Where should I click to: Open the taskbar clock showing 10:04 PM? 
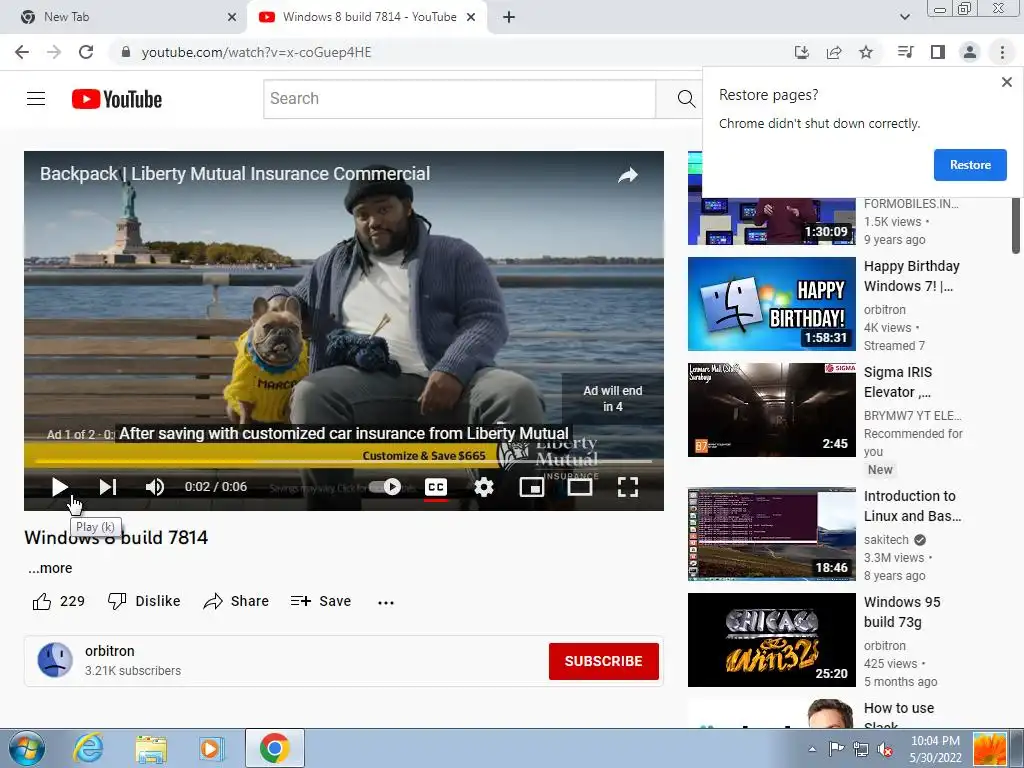point(935,749)
